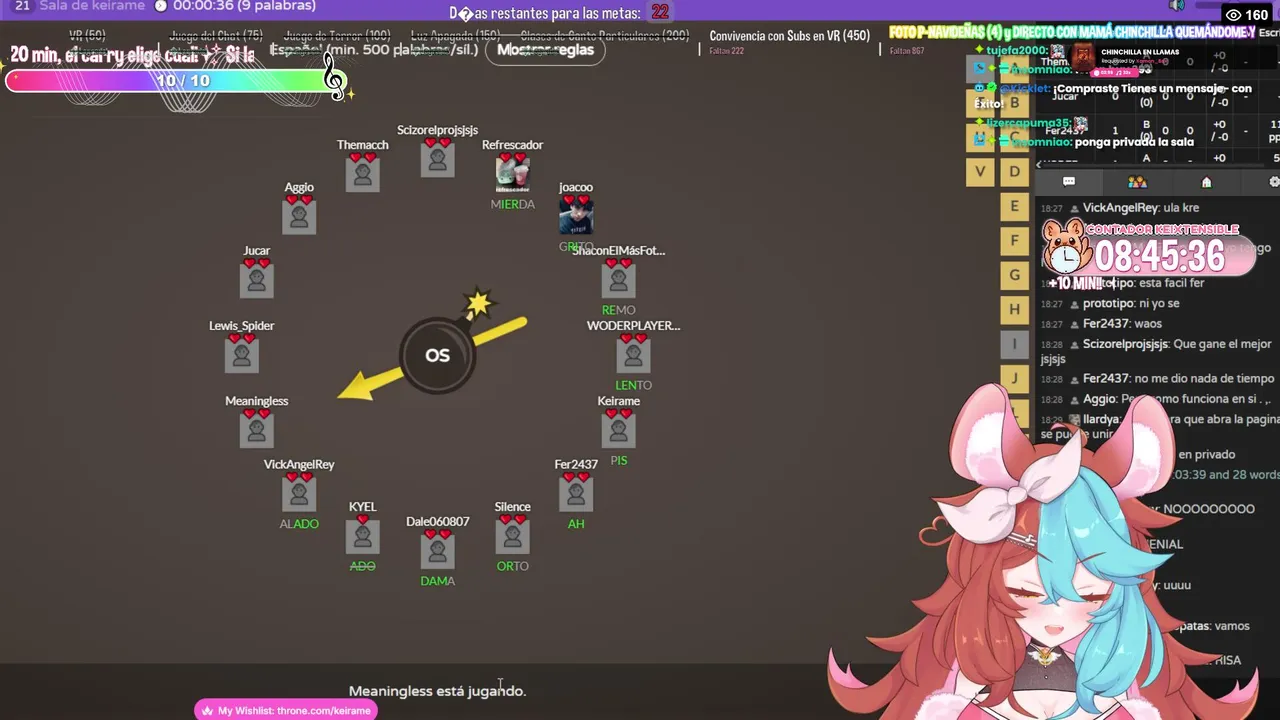Click the word ORTO under Silence
The width and height of the screenshot is (1280, 720).
pos(512,566)
